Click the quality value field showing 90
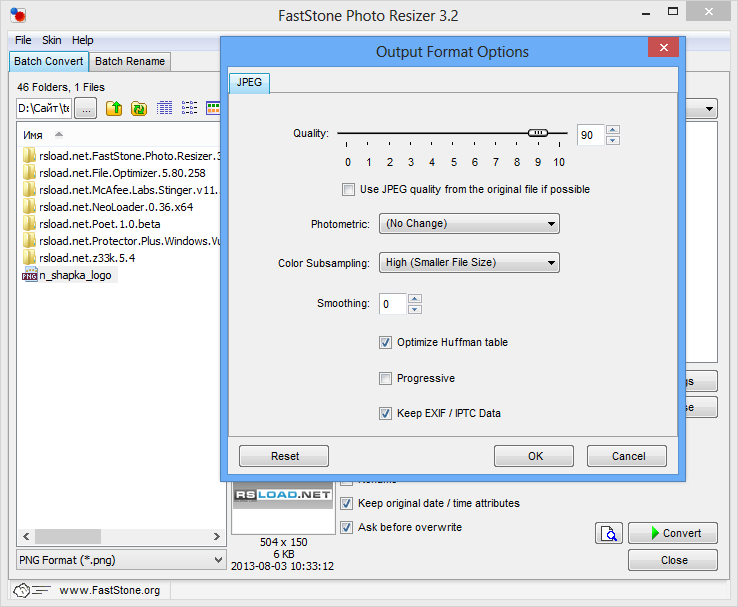 click(x=591, y=135)
